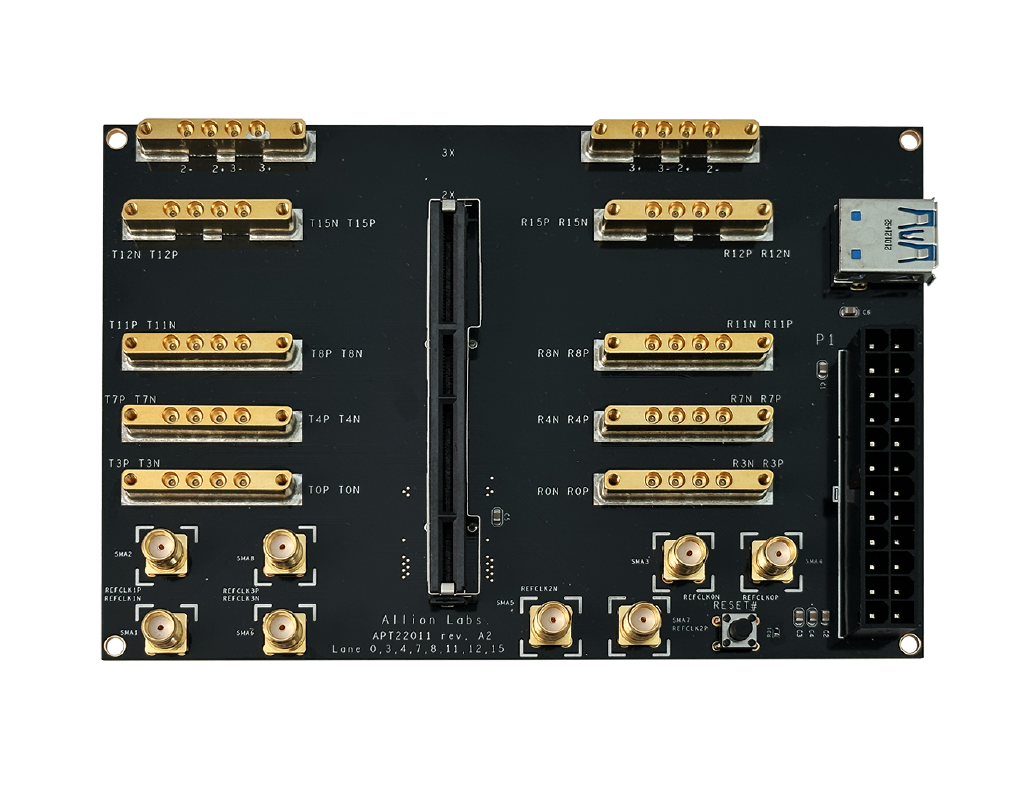Select gold connector beside T4P T4N label
This screenshot has height=788, width=1025.
(208, 421)
